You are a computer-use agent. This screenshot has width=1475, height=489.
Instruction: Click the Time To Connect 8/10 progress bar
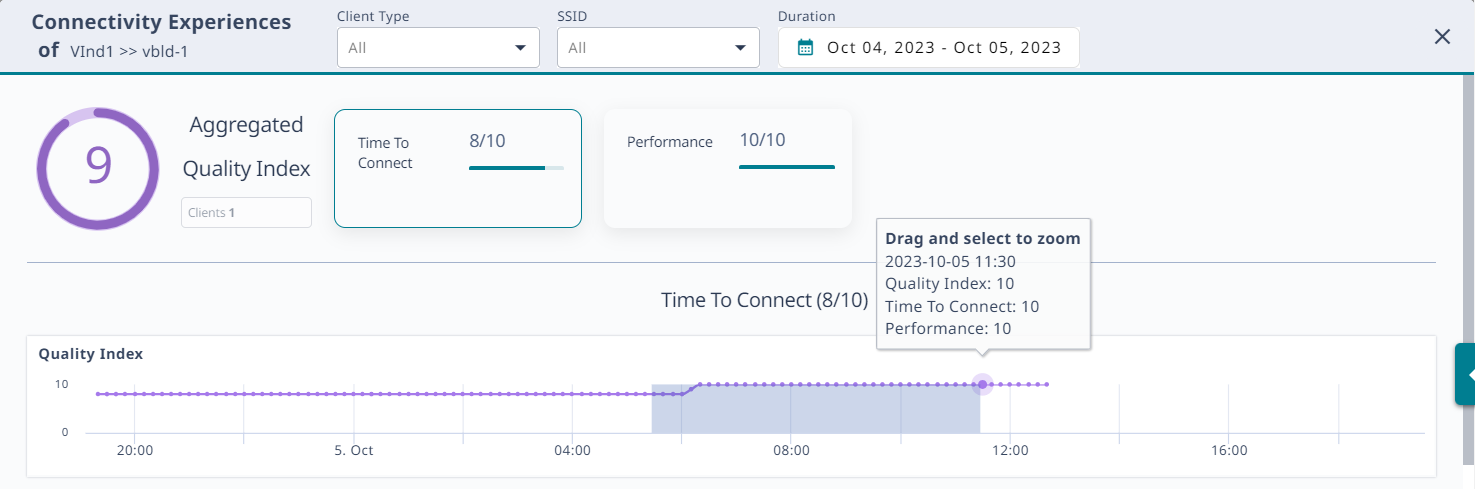click(x=516, y=168)
